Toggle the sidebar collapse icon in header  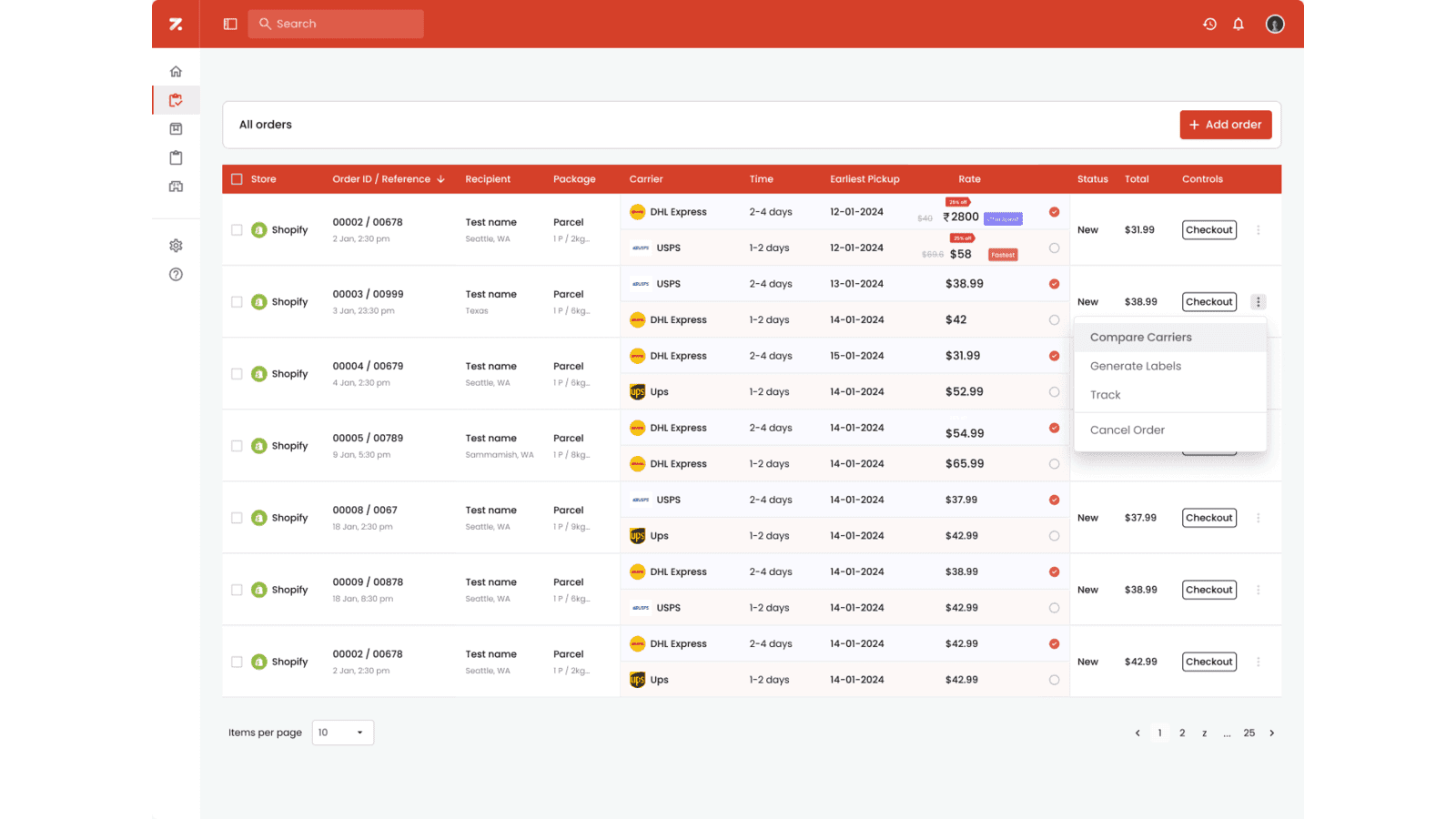tap(229, 24)
